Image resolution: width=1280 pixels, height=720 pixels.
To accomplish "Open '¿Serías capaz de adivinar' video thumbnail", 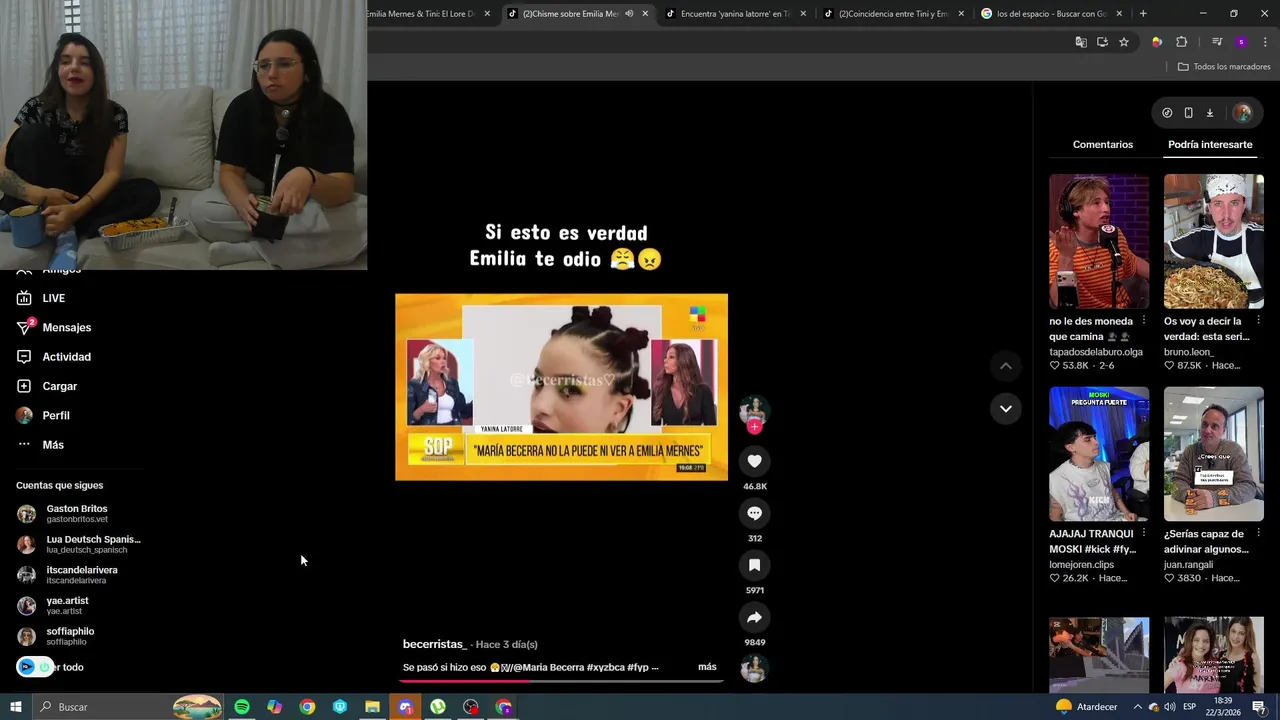I will [1213, 454].
